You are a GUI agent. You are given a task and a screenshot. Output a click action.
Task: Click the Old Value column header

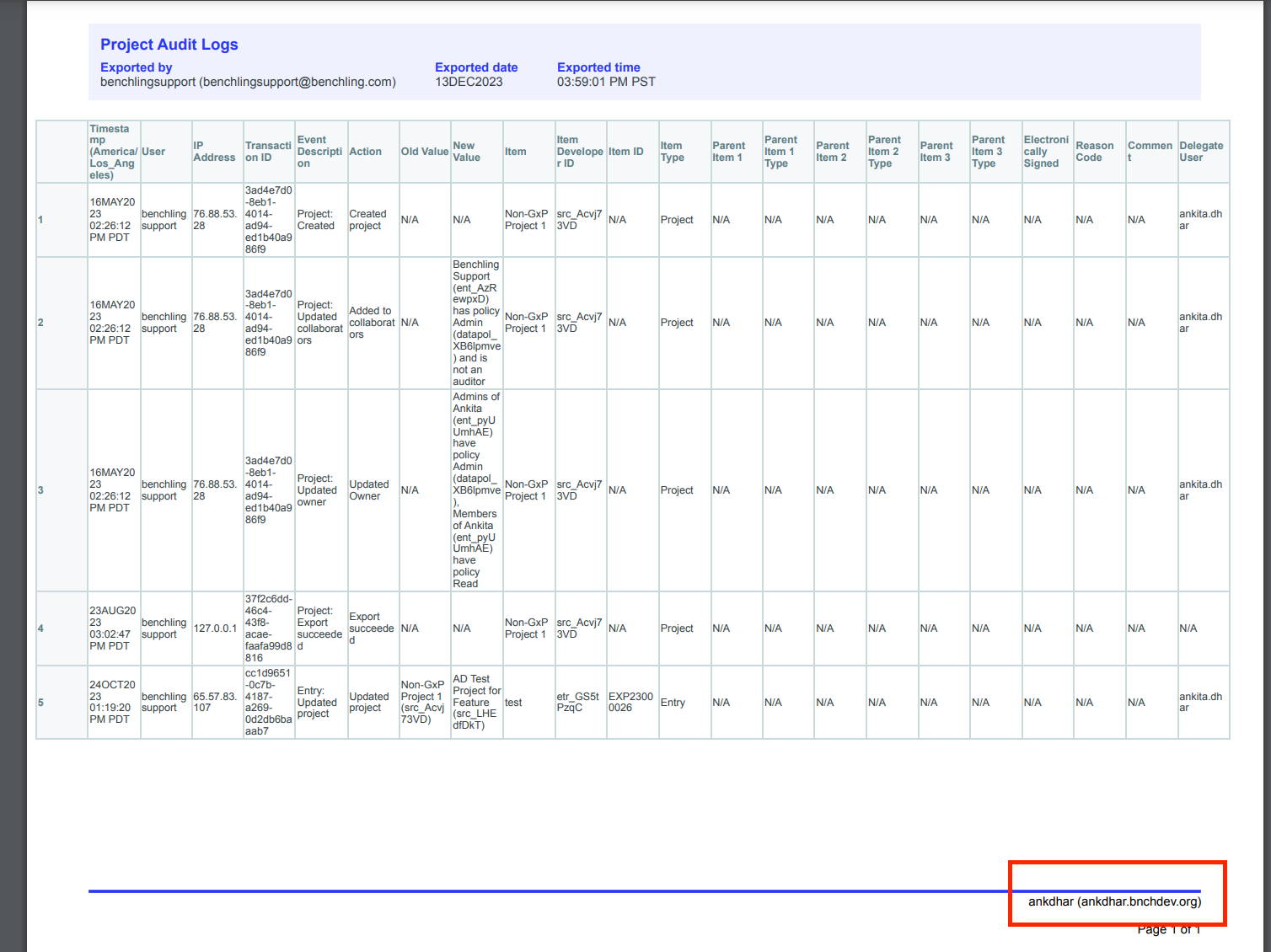tap(425, 152)
